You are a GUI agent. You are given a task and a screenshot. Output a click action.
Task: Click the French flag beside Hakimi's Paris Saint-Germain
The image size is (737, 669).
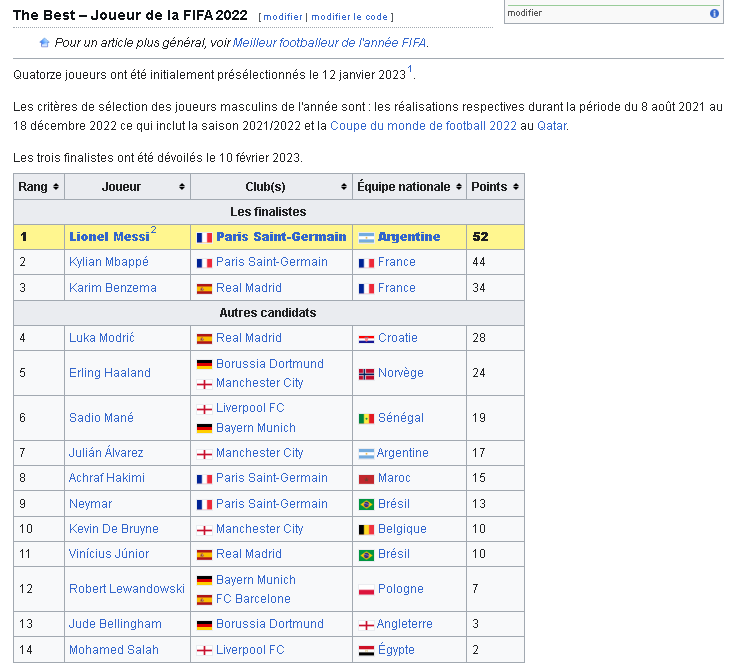tap(204, 479)
